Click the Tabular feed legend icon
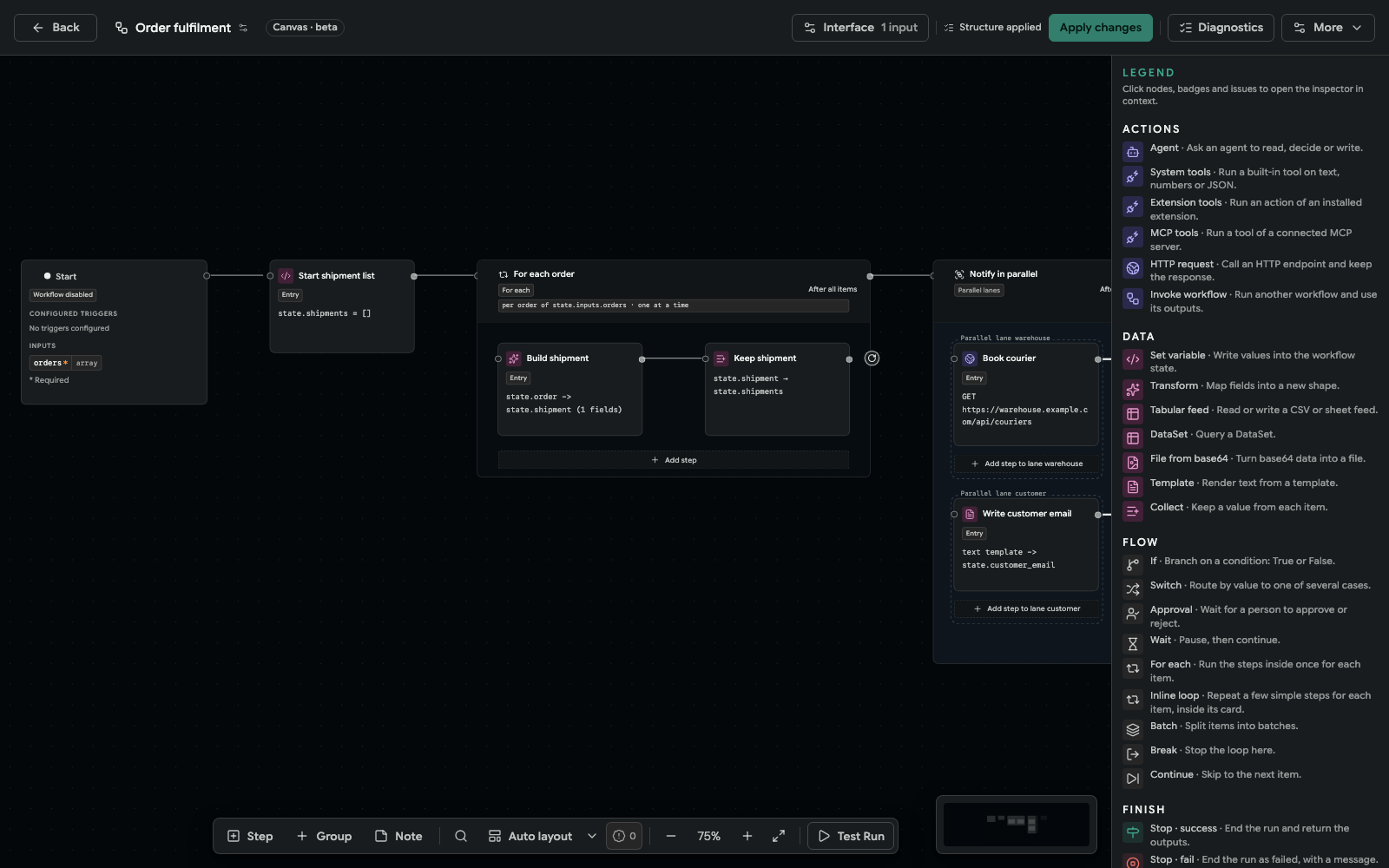 coord(1133,414)
